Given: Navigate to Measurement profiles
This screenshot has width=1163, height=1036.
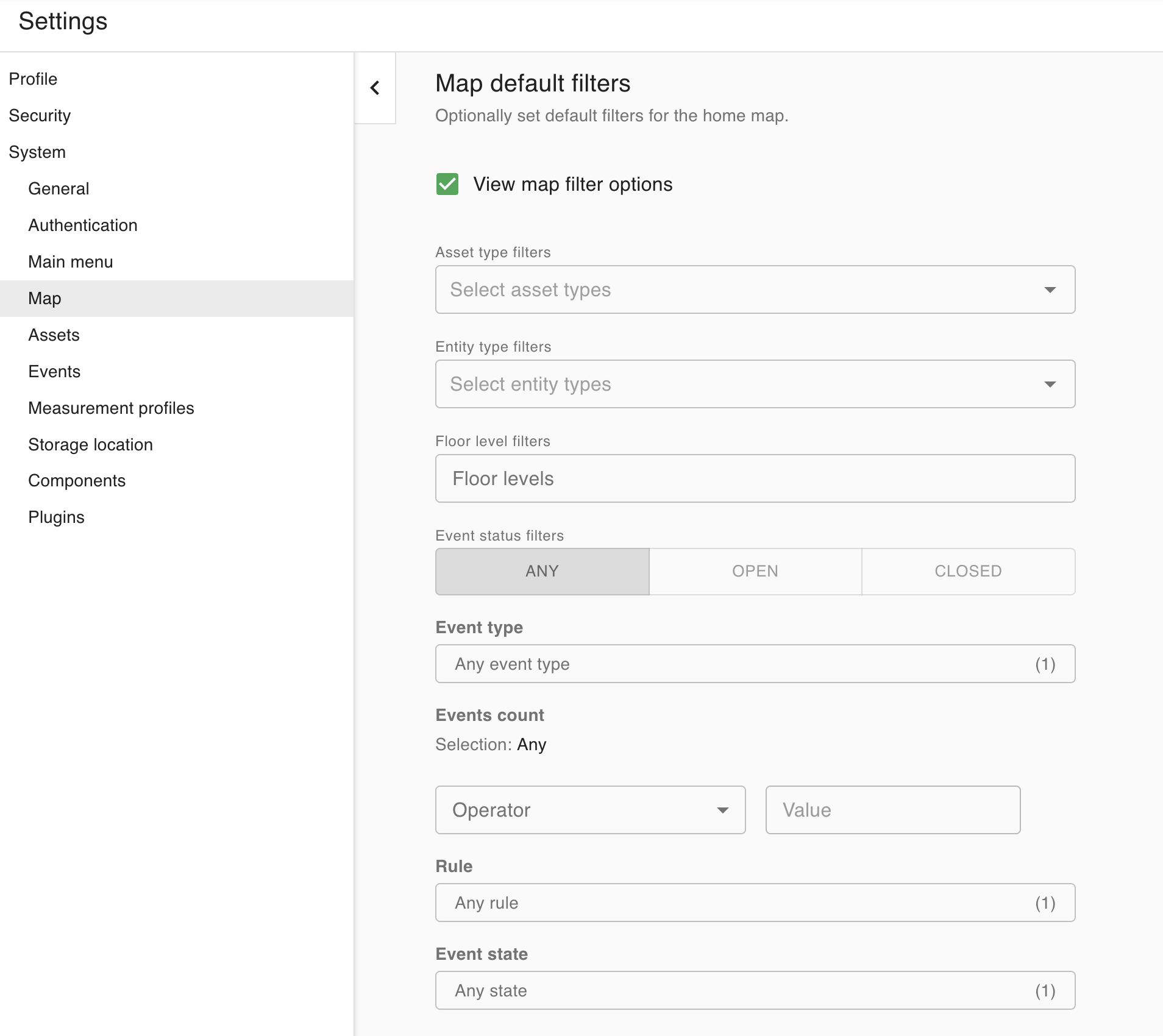Looking at the screenshot, I should point(111,408).
